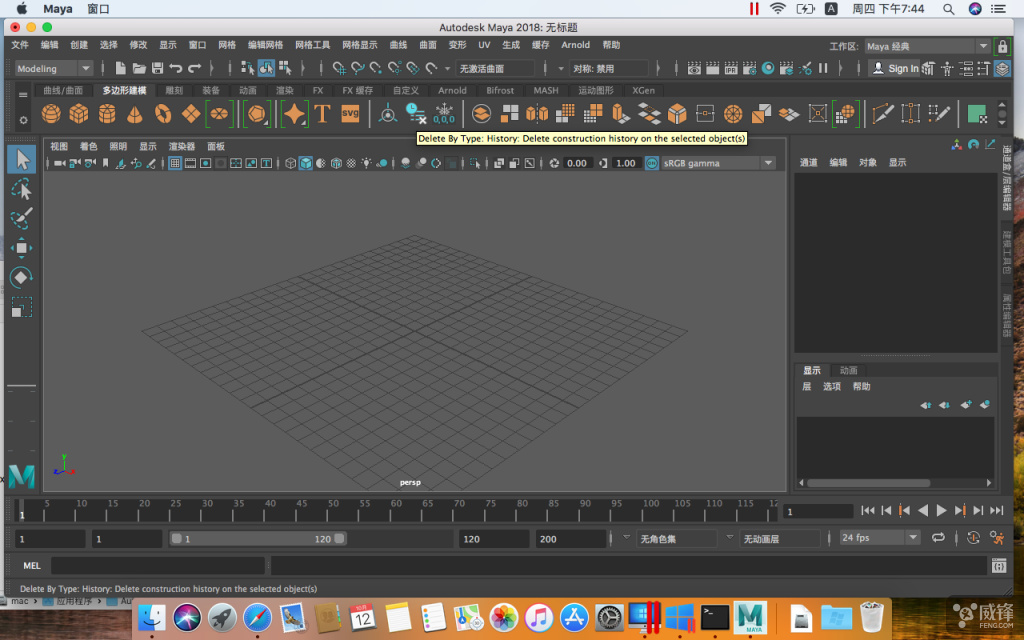Image resolution: width=1024 pixels, height=640 pixels.
Task: Open the Modeling menu set dropdown
Action: [x=54, y=69]
